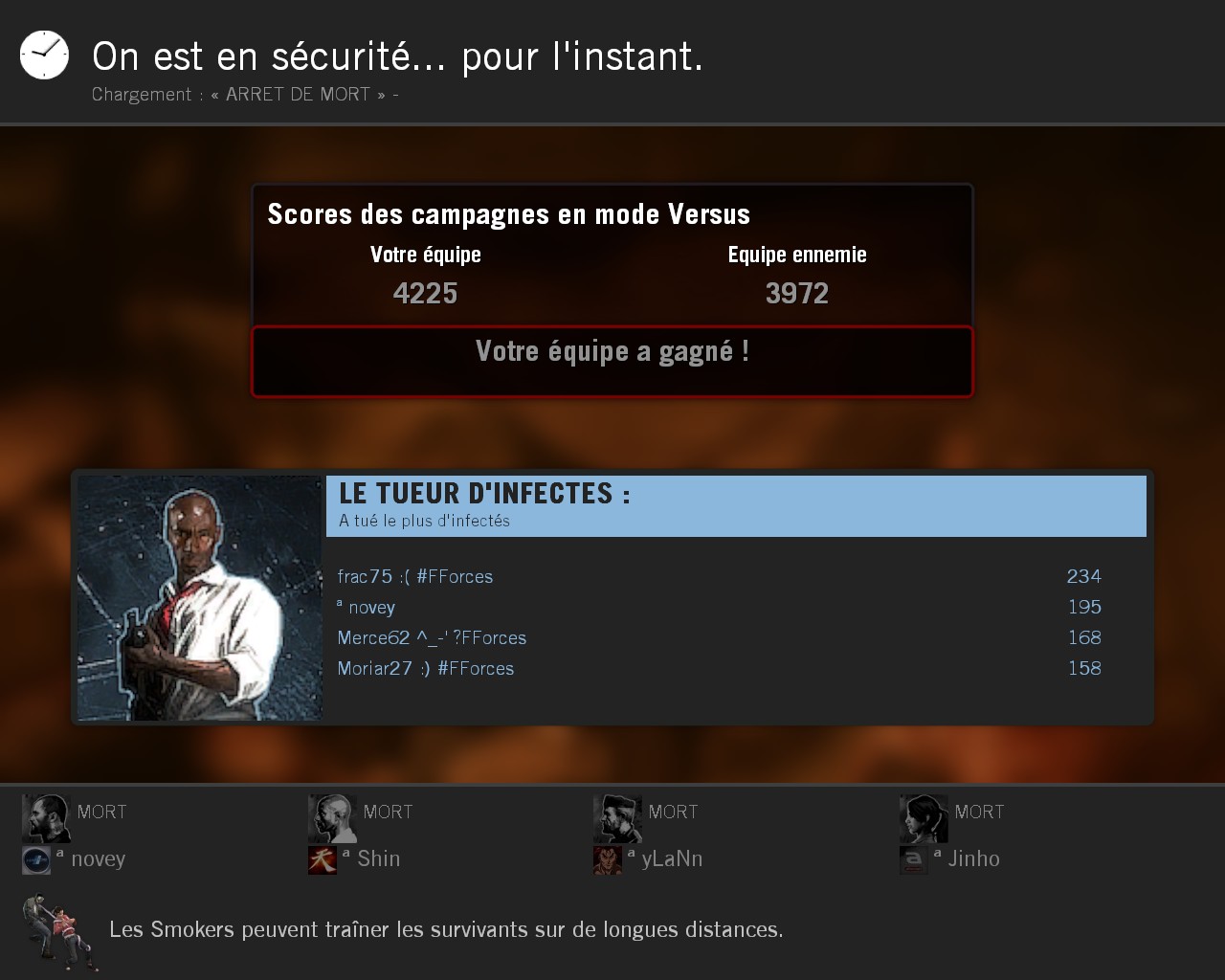Click yLaNn's Steam avatar icon
Image resolution: width=1225 pixels, height=980 pixels.
pyautogui.click(x=608, y=860)
